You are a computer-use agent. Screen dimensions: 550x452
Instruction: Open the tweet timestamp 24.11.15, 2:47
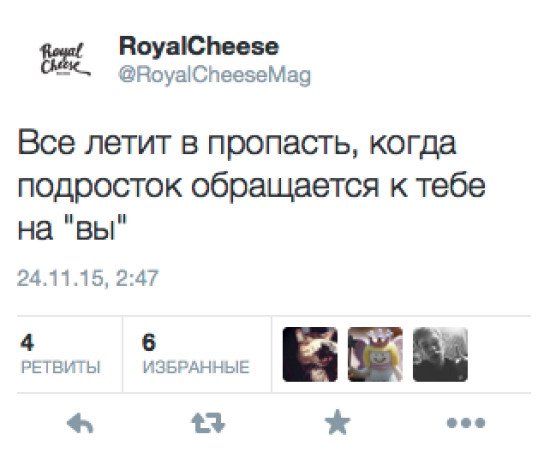pos(88,278)
